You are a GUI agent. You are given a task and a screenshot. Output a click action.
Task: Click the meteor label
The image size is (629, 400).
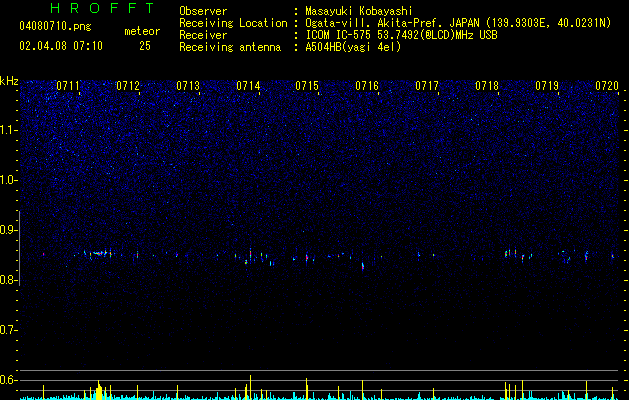point(142,31)
